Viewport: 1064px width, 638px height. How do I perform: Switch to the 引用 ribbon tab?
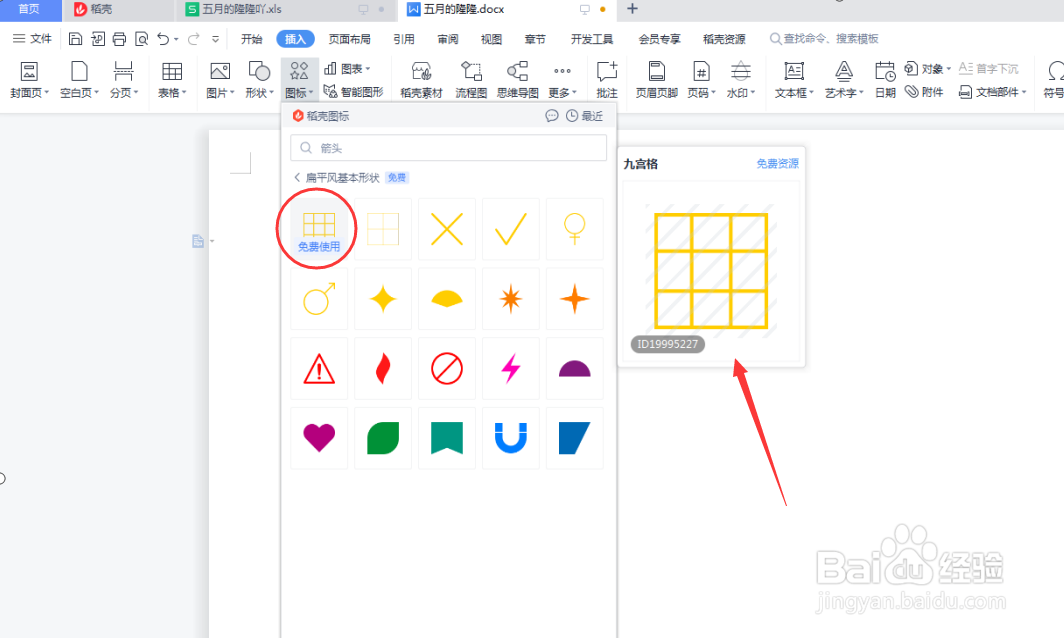click(x=404, y=39)
